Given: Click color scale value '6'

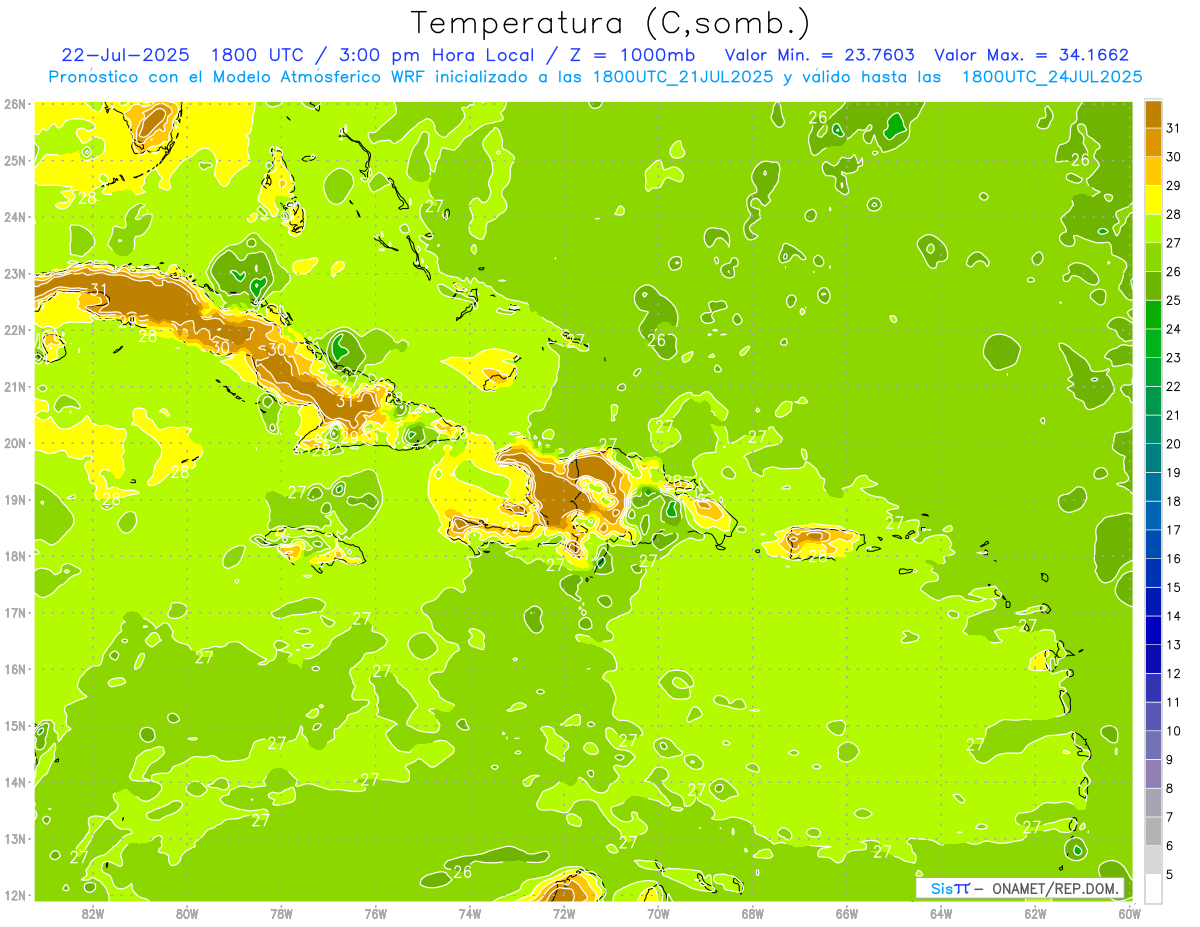Looking at the screenshot, I should point(1170,846).
